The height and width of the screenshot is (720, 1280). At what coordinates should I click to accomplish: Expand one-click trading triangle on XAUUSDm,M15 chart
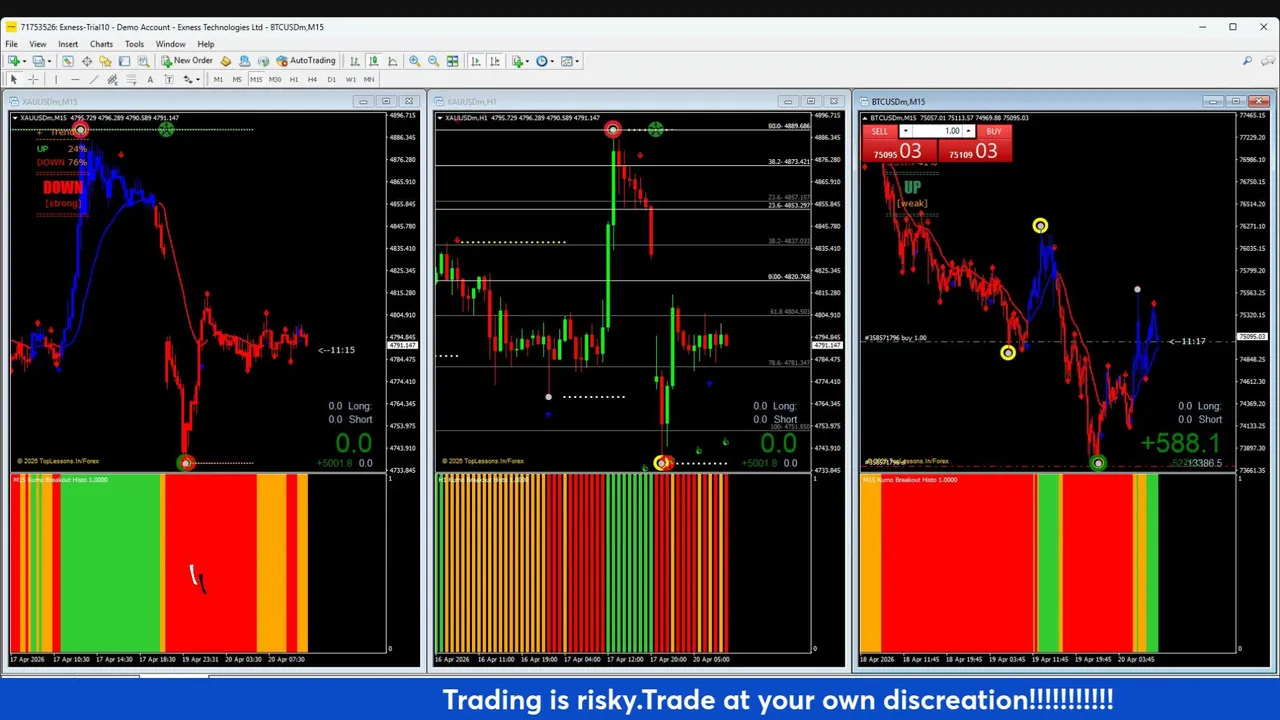click(15, 118)
